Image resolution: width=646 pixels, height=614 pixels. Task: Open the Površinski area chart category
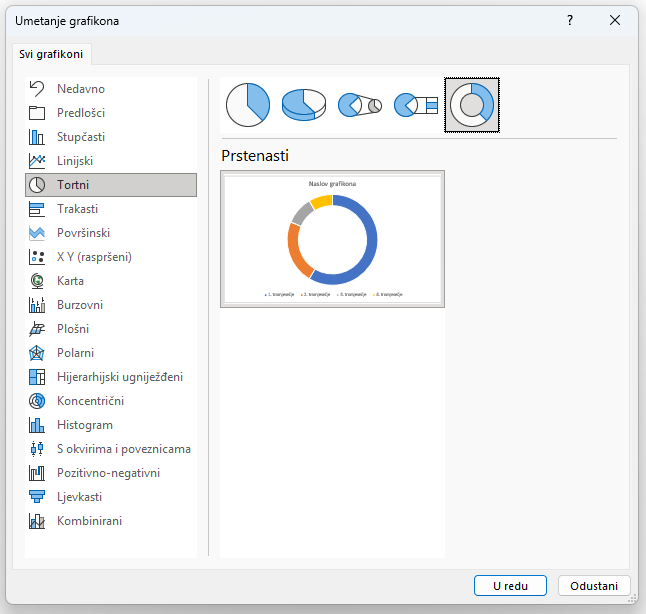(83, 233)
